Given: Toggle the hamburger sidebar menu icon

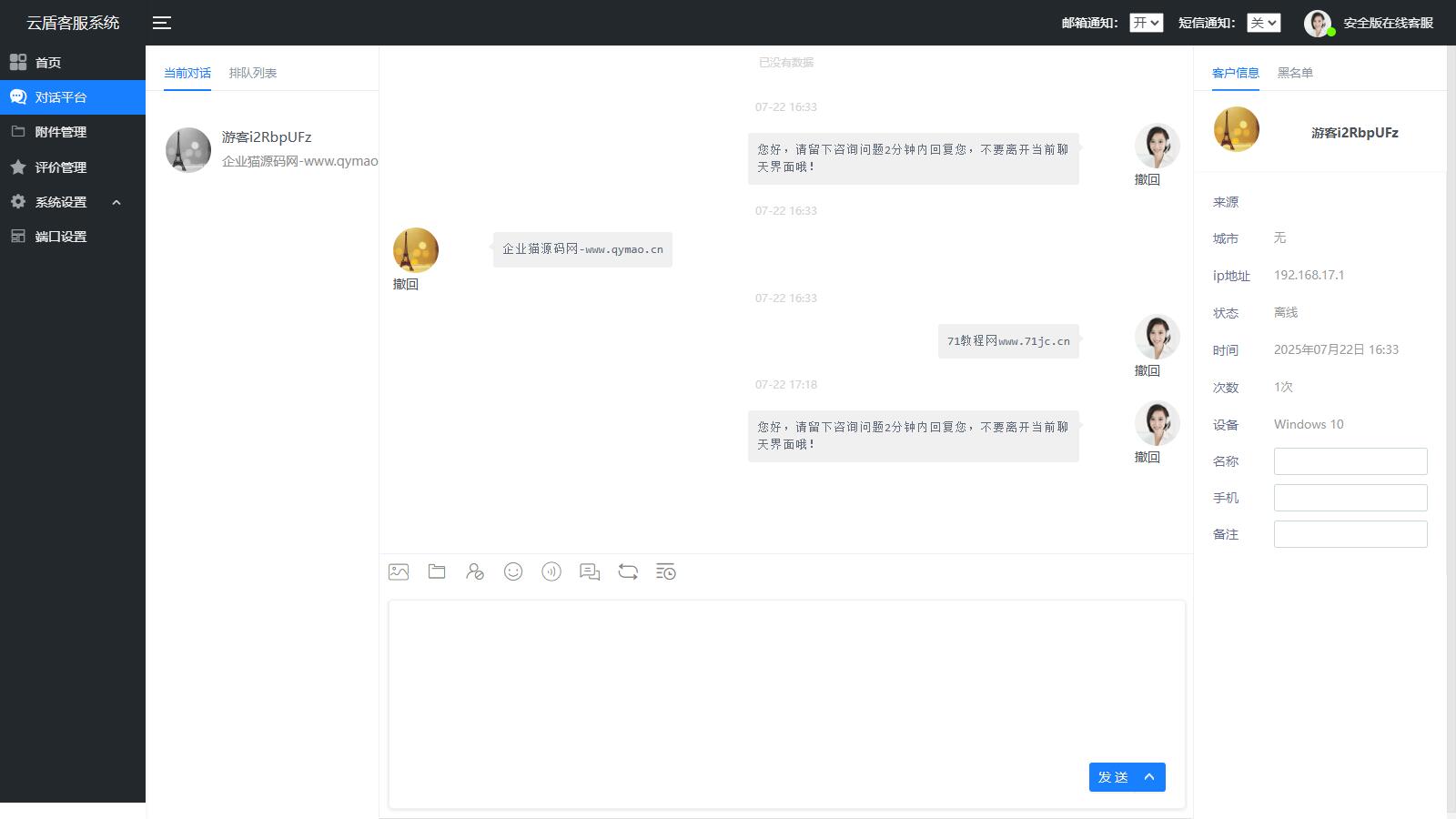Looking at the screenshot, I should [162, 23].
